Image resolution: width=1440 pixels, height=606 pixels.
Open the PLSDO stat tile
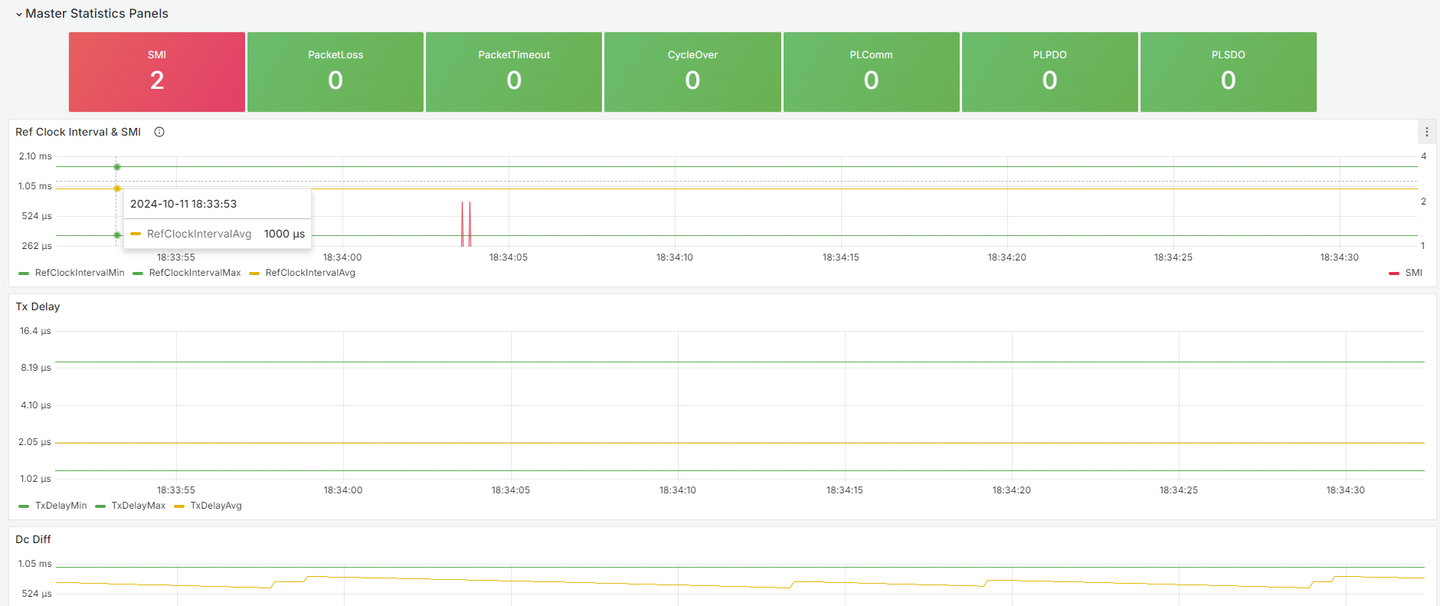click(x=1228, y=72)
